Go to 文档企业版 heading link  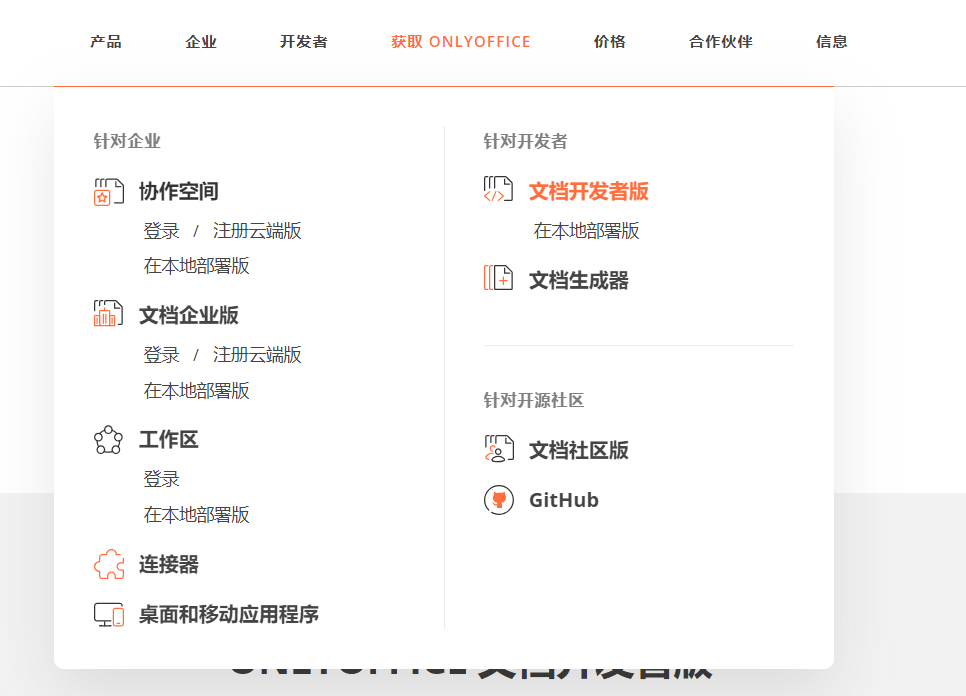pos(189,315)
